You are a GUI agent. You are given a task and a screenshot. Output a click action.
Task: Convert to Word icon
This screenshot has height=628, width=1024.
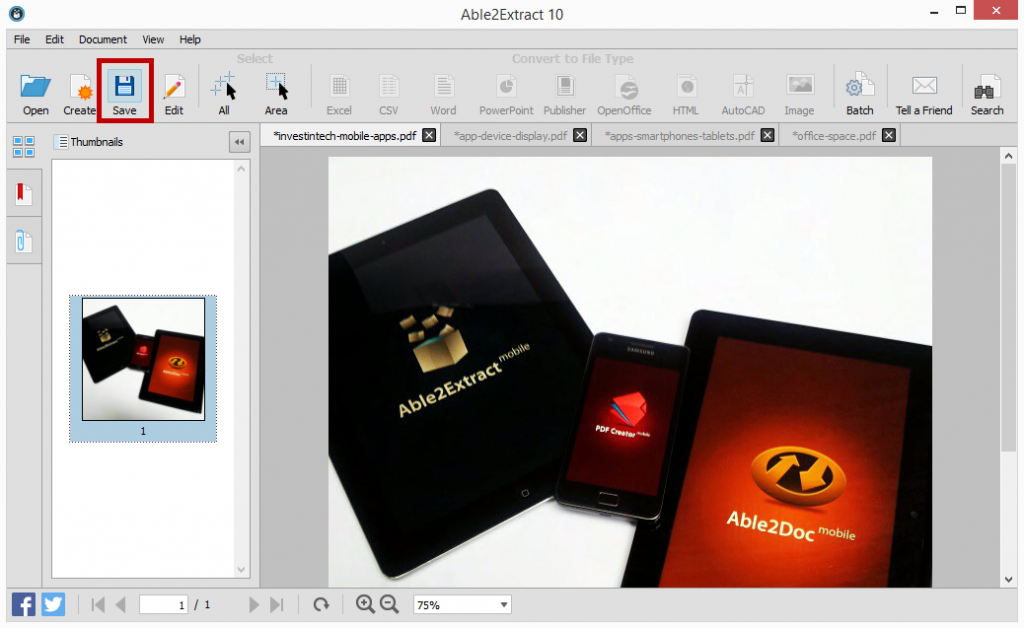pyautogui.click(x=443, y=86)
